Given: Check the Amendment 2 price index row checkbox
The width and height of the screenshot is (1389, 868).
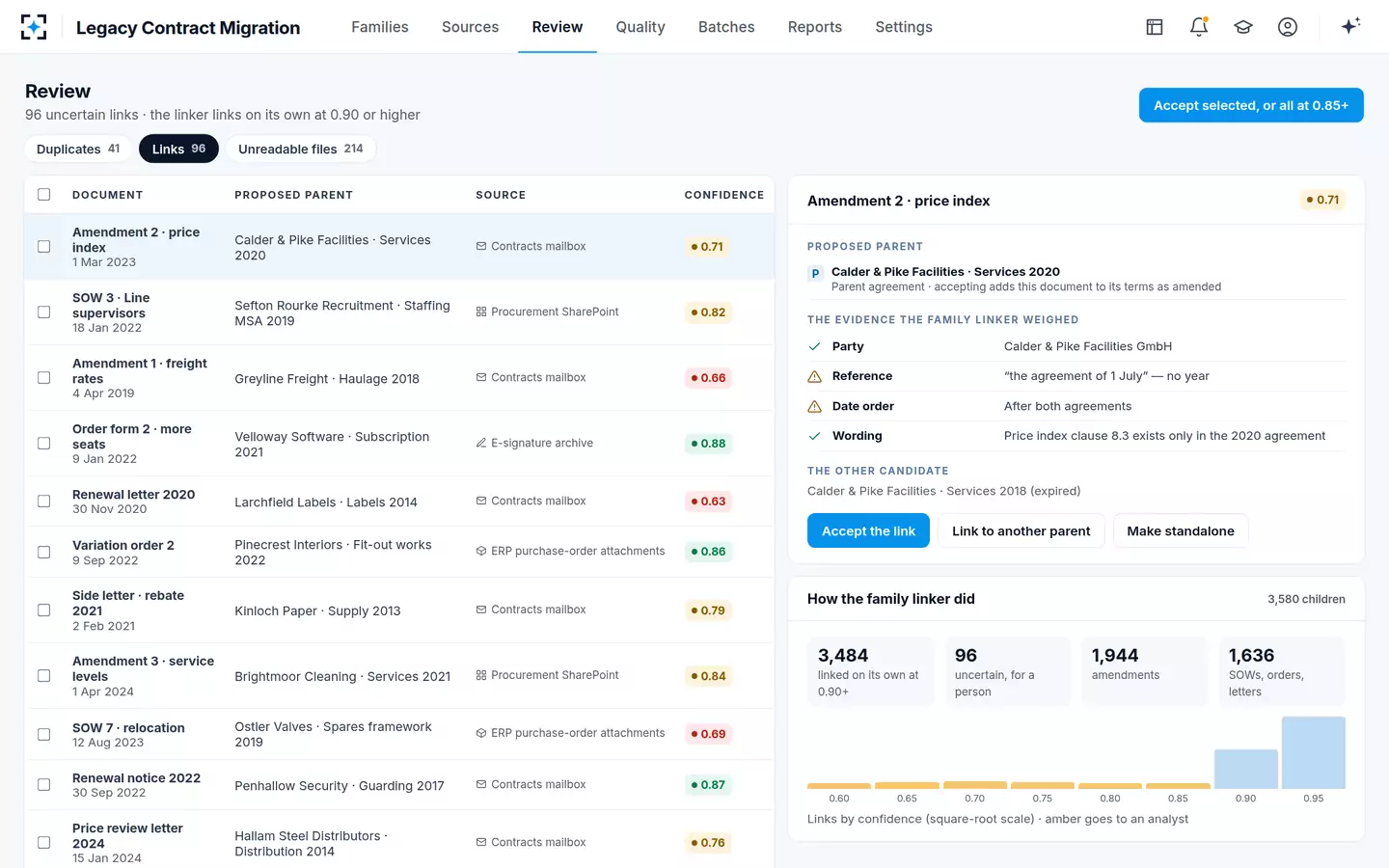Looking at the screenshot, I should point(44,247).
